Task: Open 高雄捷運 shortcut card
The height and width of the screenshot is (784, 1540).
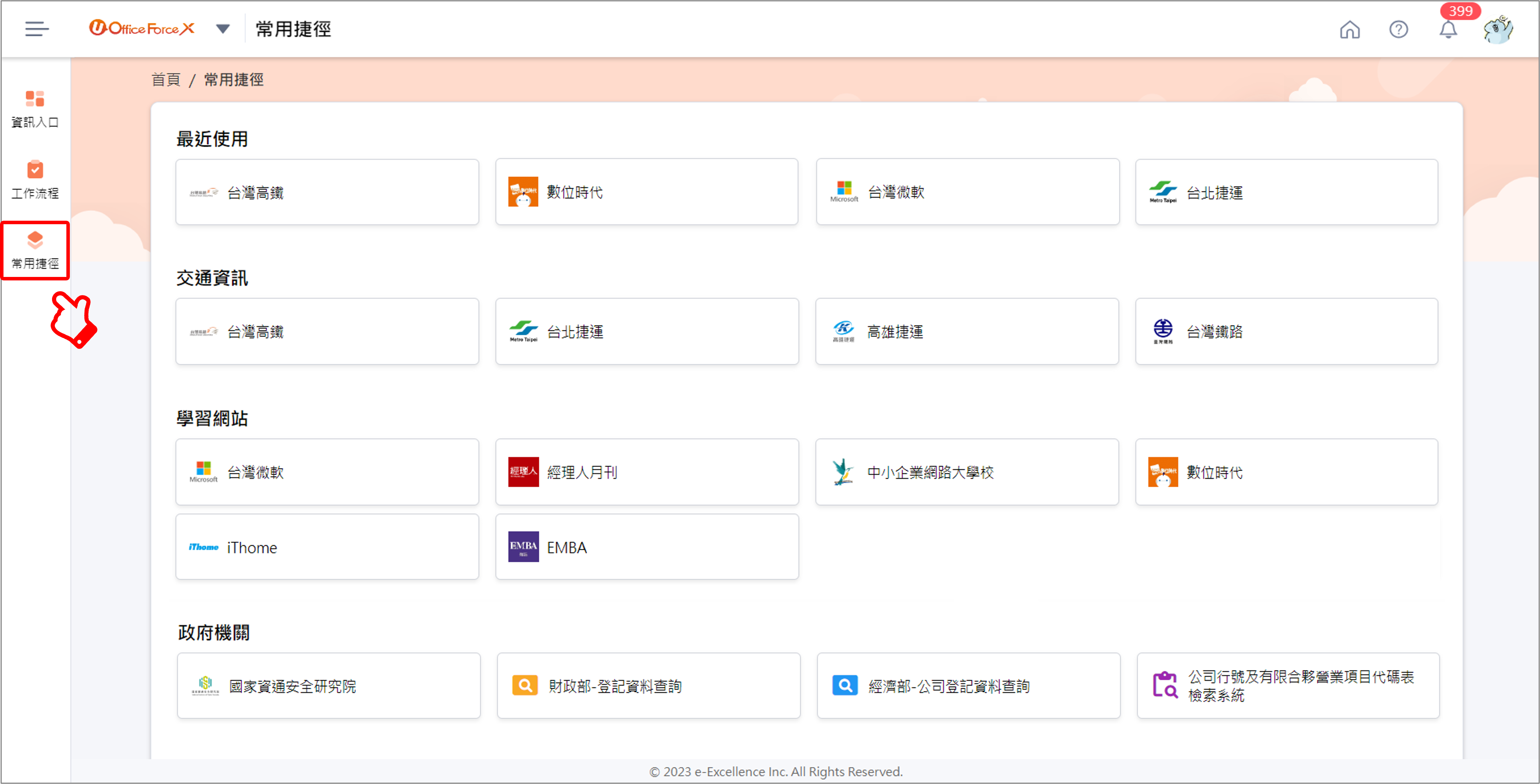Action: pyautogui.click(x=967, y=331)
